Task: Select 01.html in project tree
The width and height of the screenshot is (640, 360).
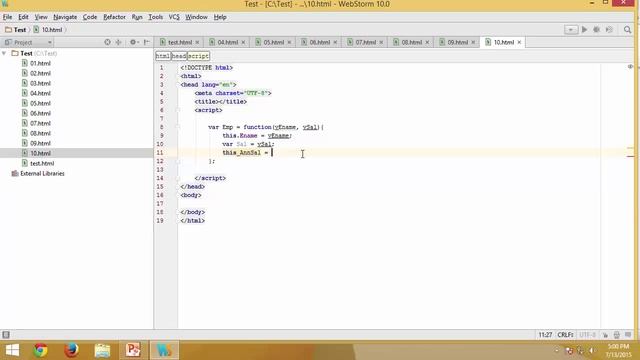Action: [40, 63]
